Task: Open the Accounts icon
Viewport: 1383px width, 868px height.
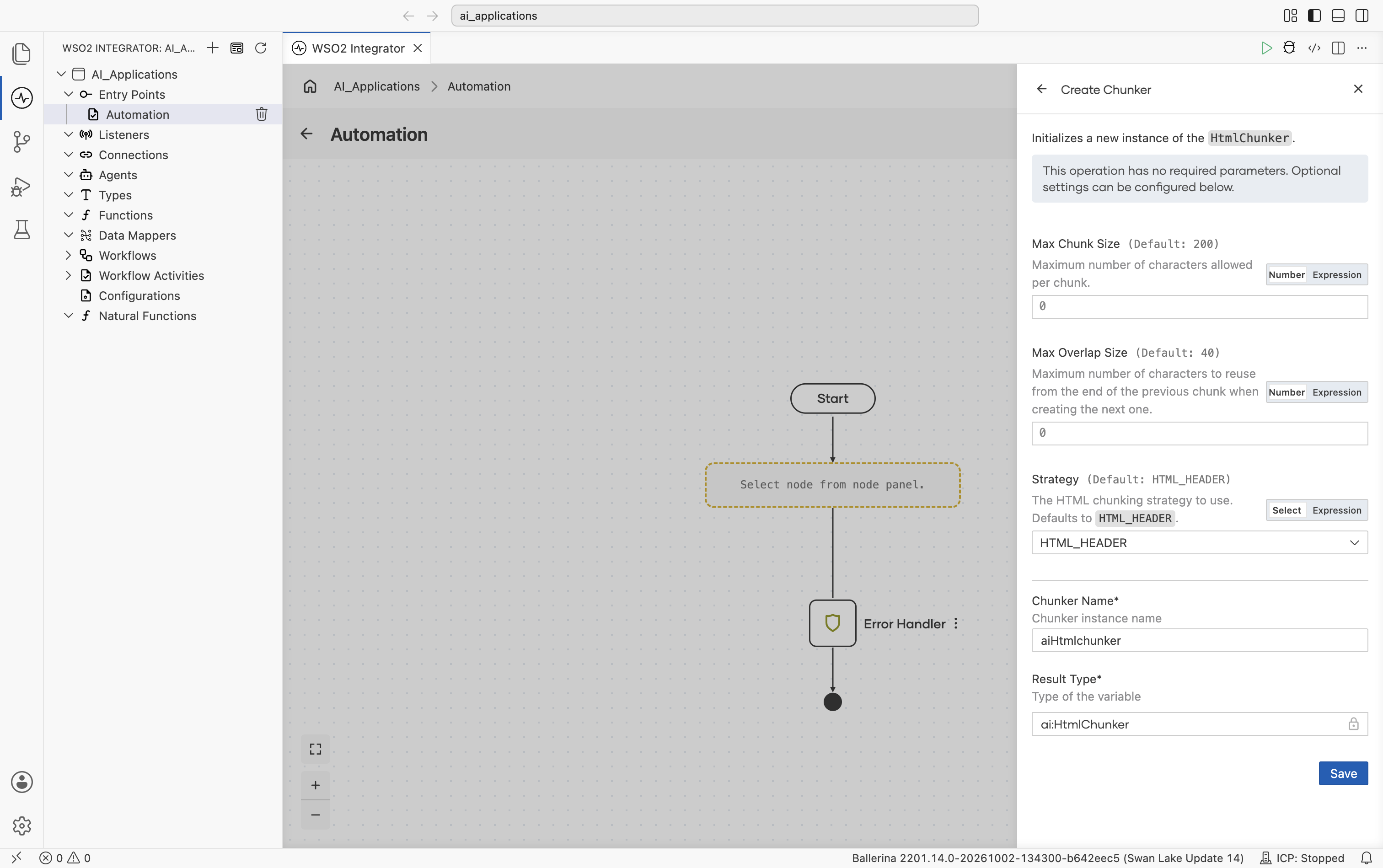Action: (x=22, y=782)
